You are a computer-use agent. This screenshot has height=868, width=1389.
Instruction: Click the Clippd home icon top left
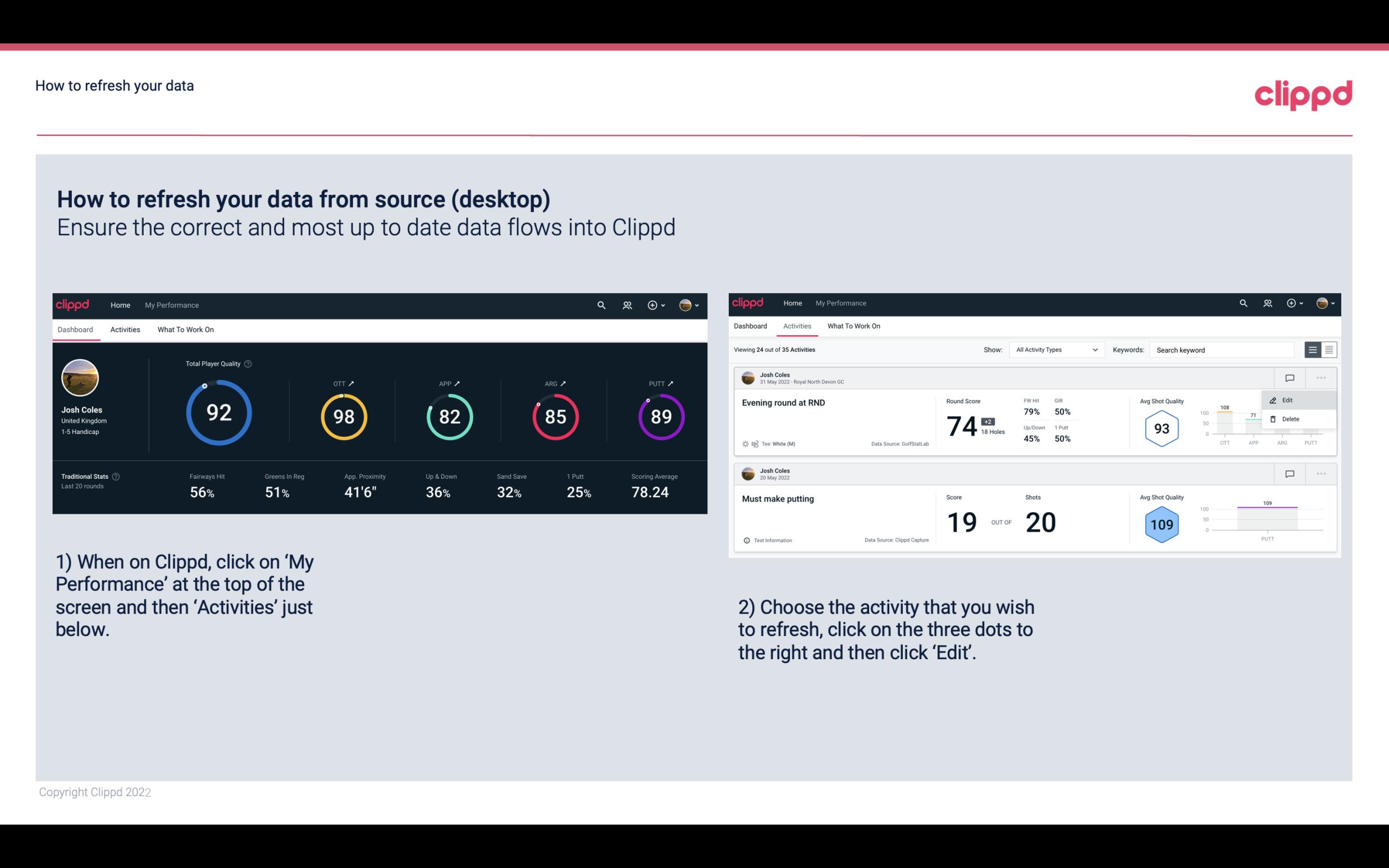pos(73,305)
